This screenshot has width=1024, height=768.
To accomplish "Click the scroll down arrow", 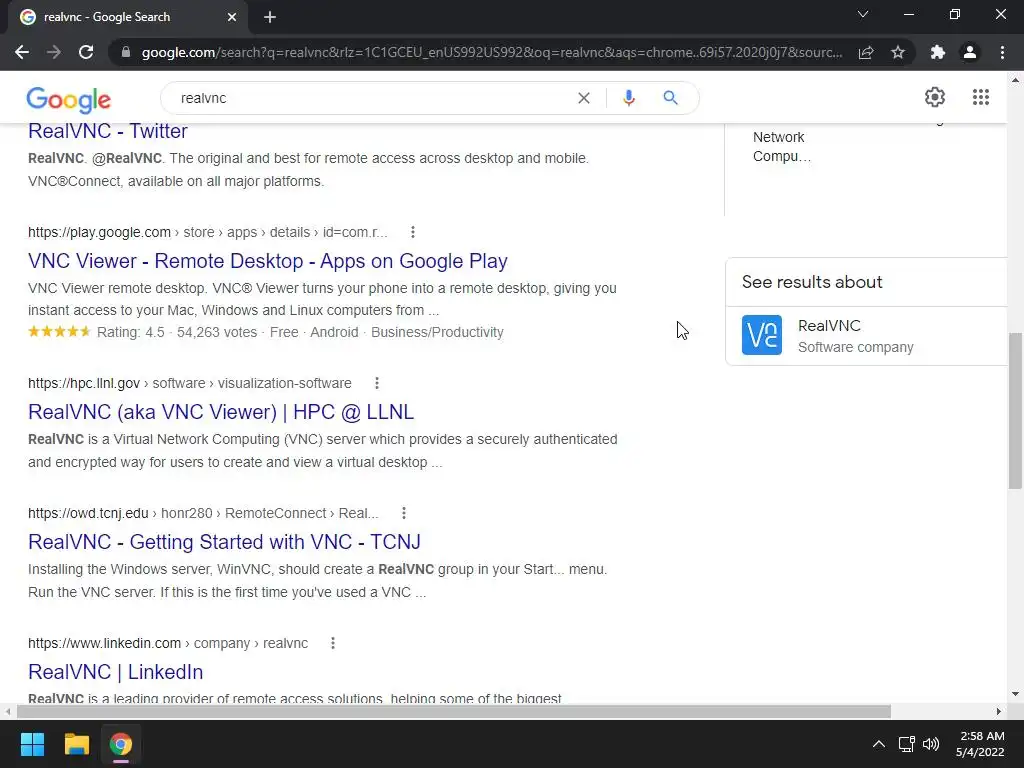I will [1015, 694].
